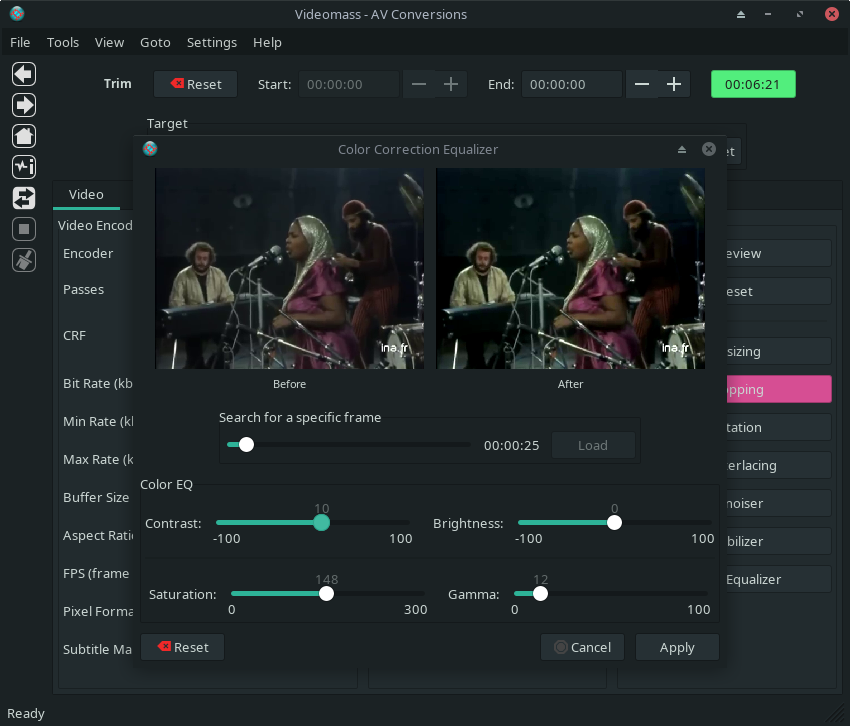Open the media stream info icon
The image size is (850, 726).
24,167
